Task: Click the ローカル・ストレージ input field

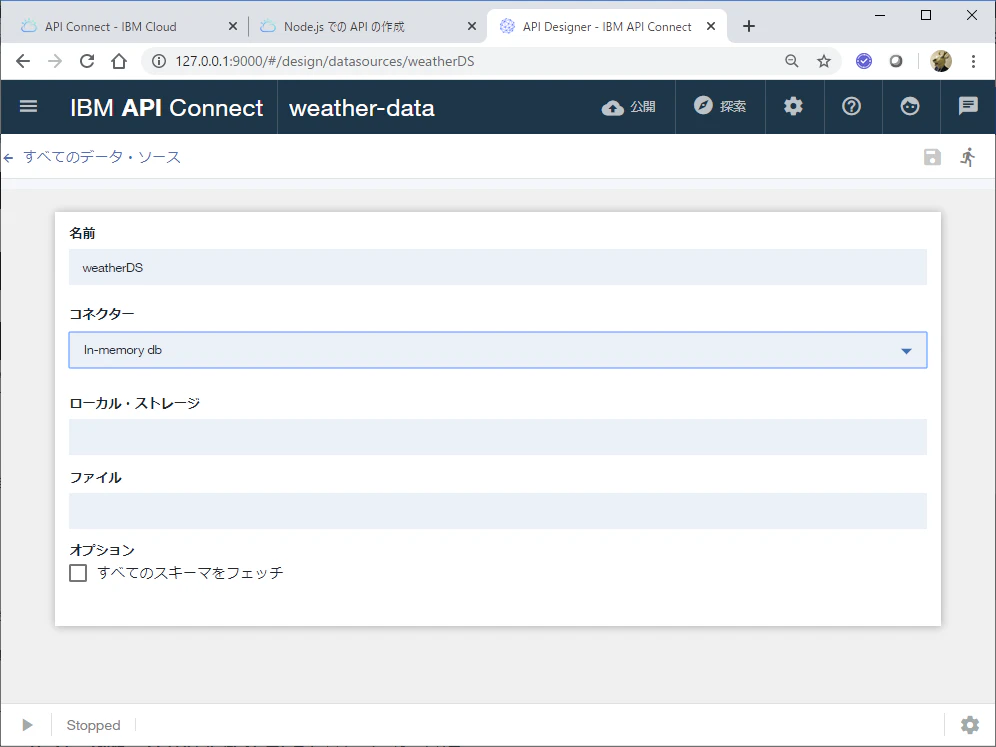Action: pos(498,437)
